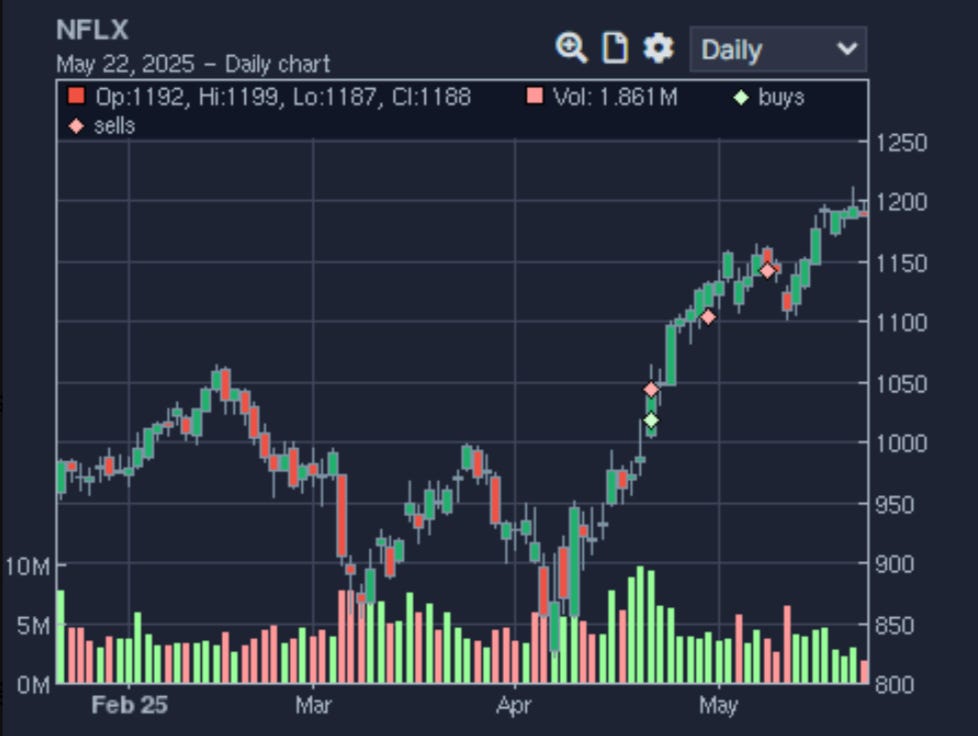This screenshot has width=978, height=736.
Task: Click the sell diamond marker near 1045
Action: (x=651, y=389)
